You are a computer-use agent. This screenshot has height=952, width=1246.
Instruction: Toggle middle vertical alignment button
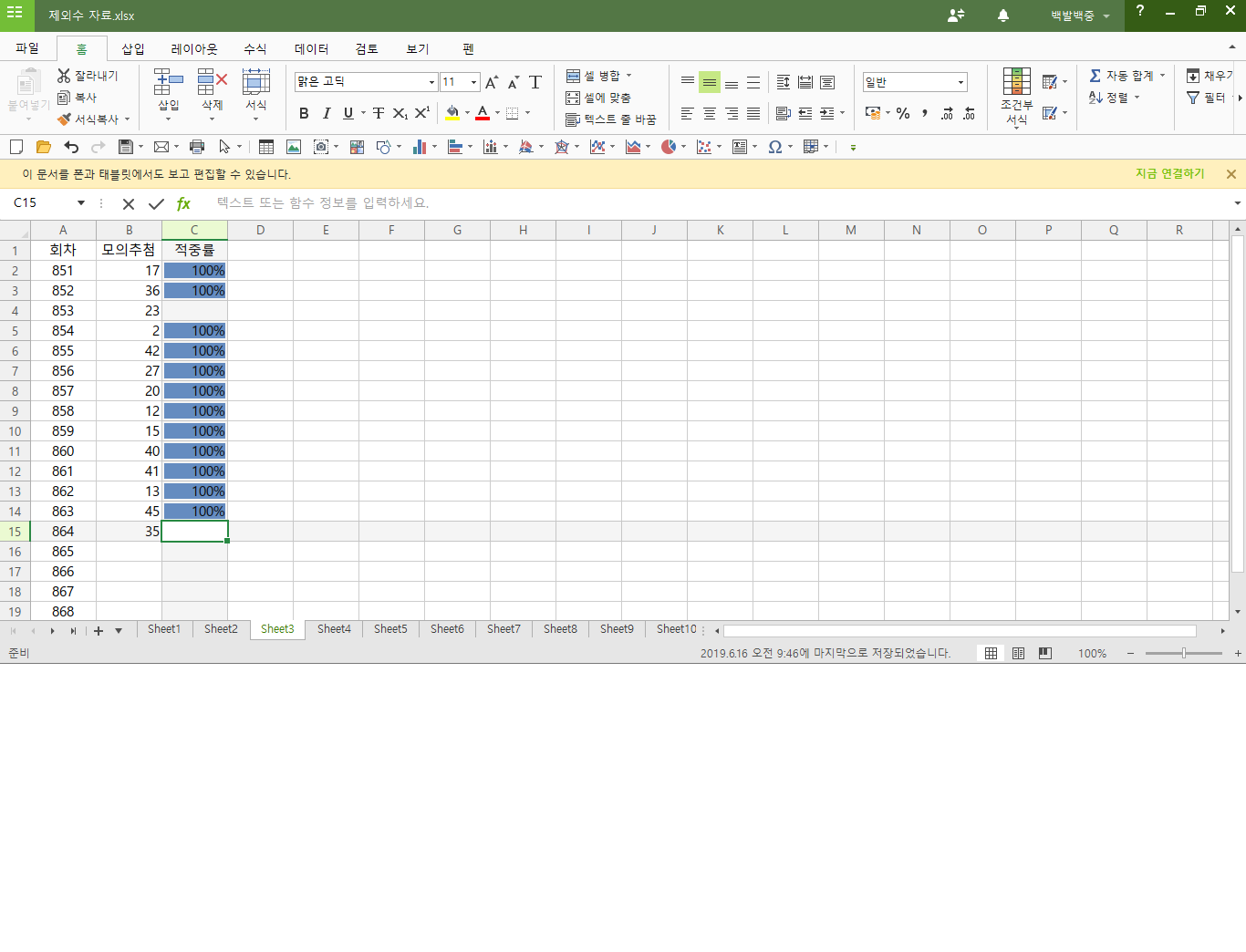coord(710,82)
